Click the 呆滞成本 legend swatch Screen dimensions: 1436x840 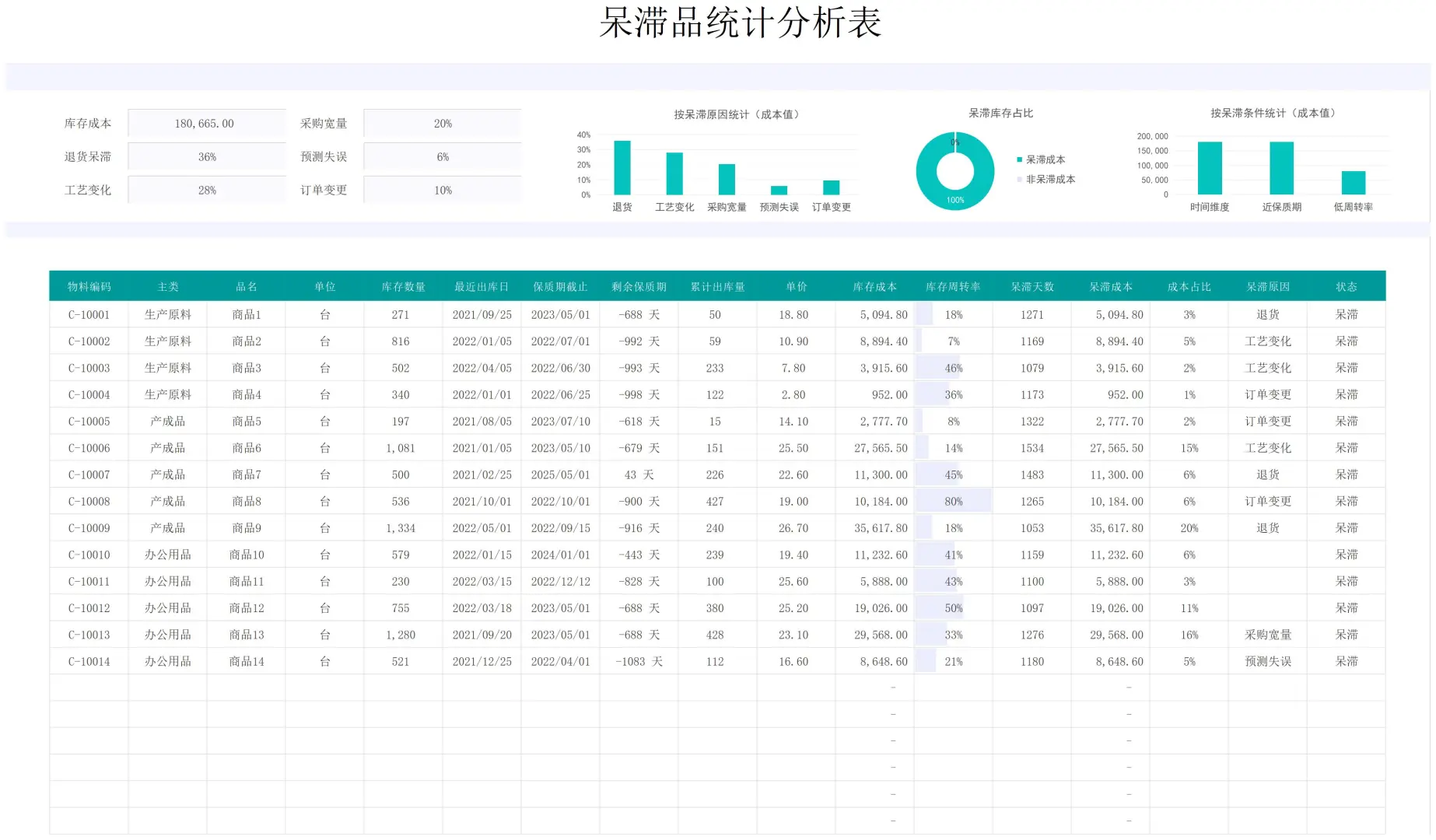[1019, 159]
